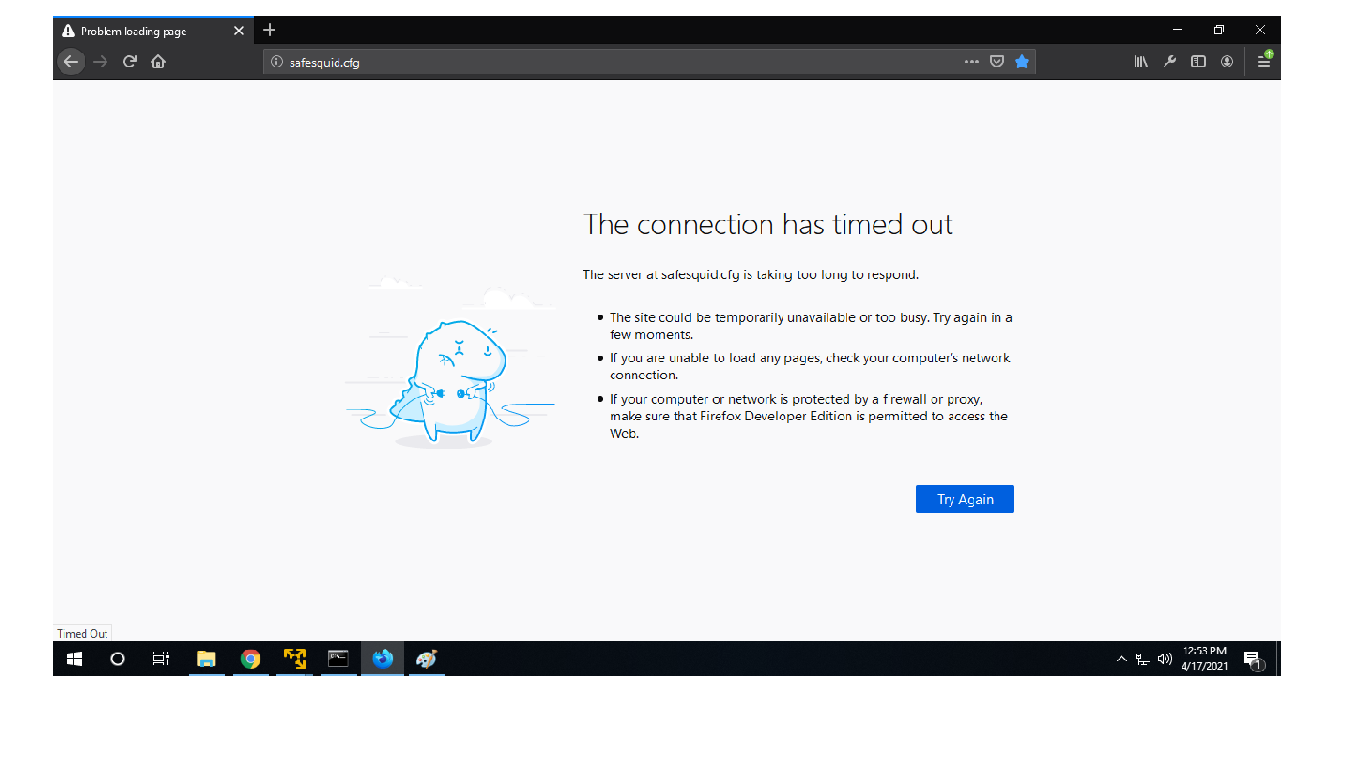Reload the current page

[x=130, y=61]
